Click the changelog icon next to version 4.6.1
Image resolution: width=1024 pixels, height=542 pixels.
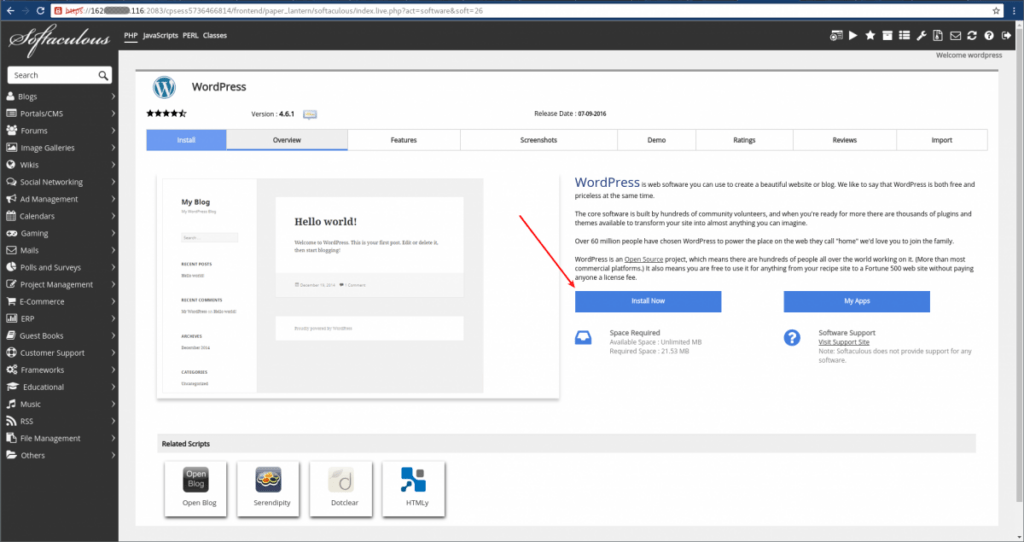point(310,114)
